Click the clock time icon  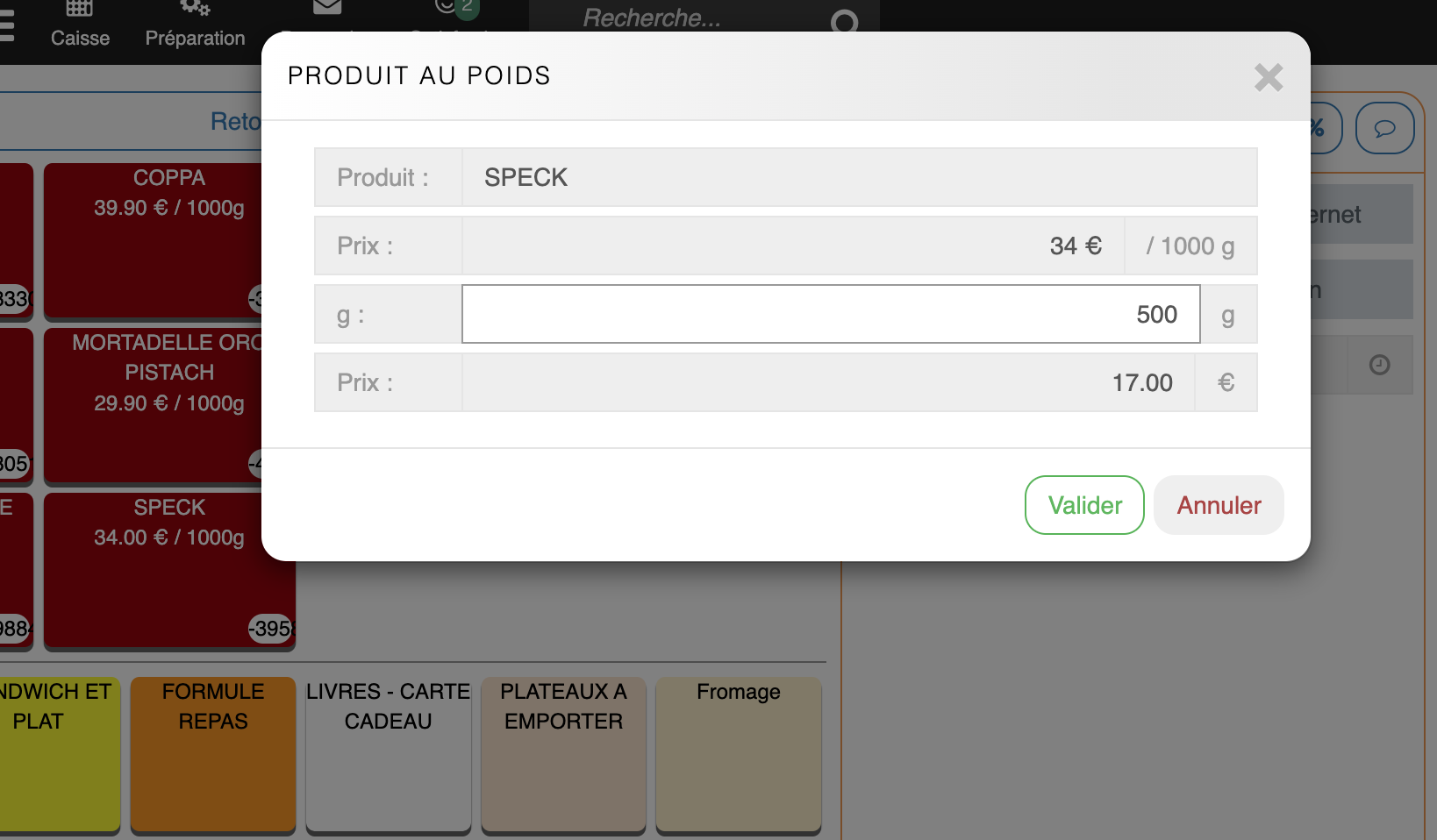pyautogui.click(x=1379, y=365)
